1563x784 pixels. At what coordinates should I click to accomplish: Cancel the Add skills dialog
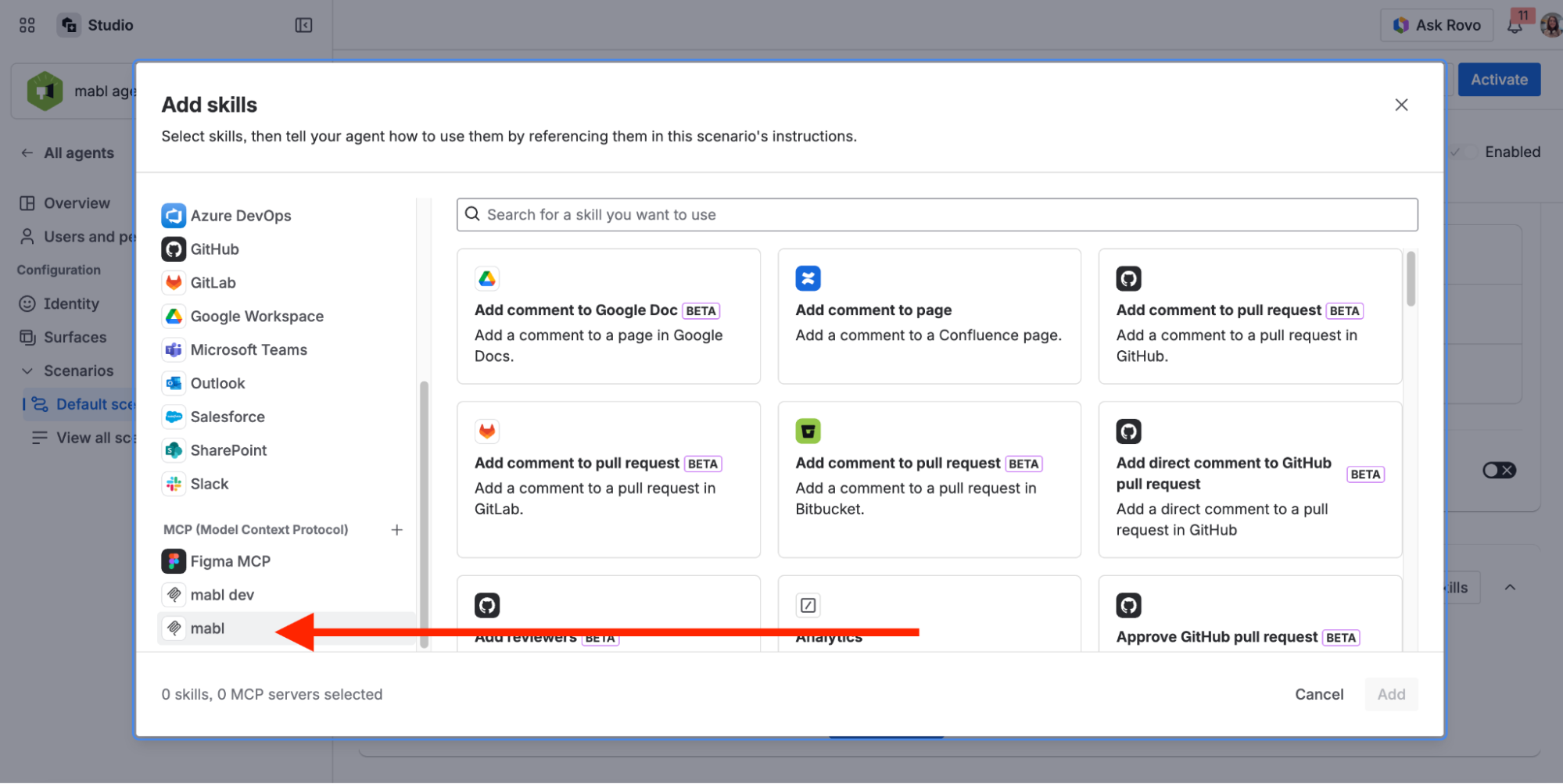pyautogui.click(x=1318, y=694)
